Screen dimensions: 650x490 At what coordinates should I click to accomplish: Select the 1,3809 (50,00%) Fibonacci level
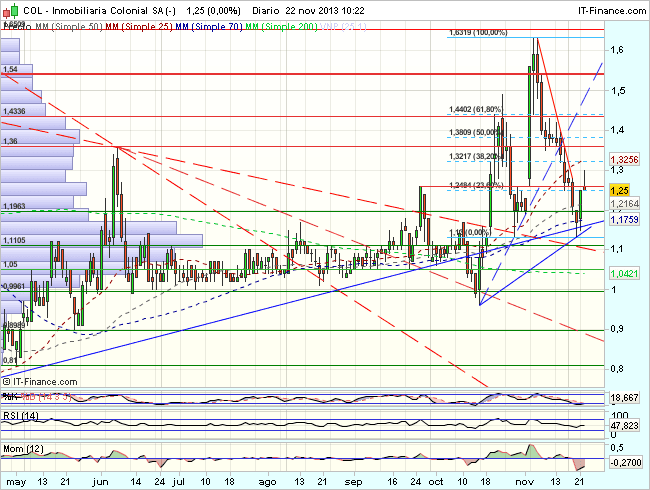[x=473, y=132]
